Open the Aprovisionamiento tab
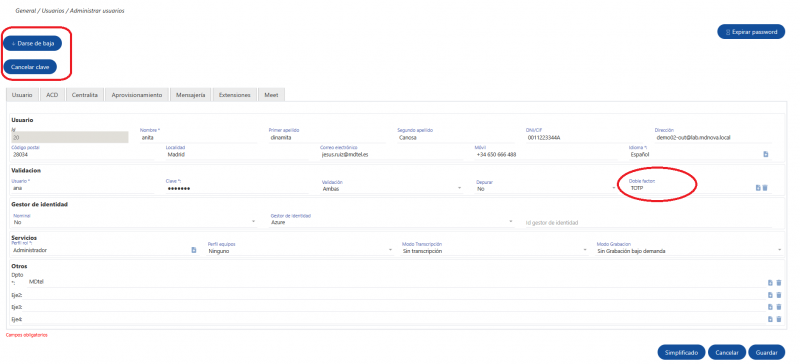 (137, 95)
